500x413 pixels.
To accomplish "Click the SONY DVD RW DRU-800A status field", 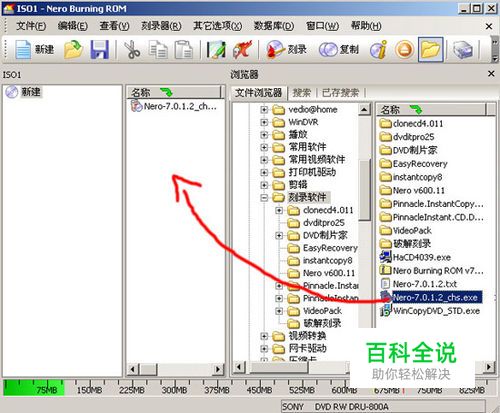I will [383, 407].
